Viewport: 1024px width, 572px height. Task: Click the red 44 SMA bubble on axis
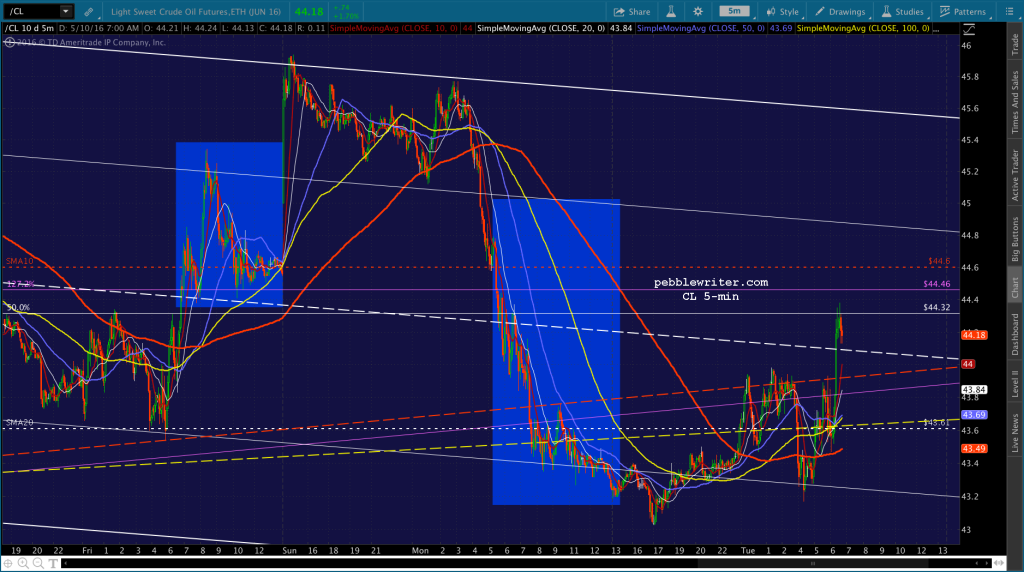pyautogui.click(x=968, y=364)
